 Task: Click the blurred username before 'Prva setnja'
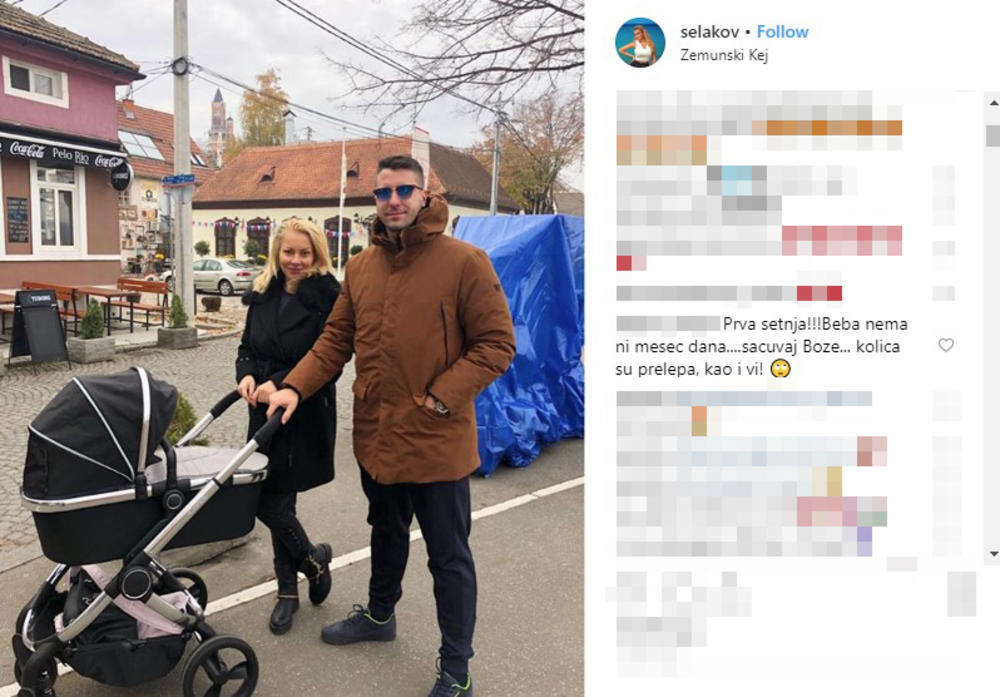point(668,324)
